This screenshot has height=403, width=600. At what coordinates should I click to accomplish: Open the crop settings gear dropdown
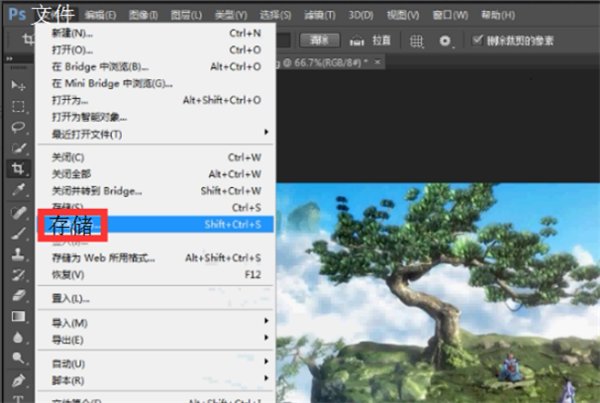447,40
